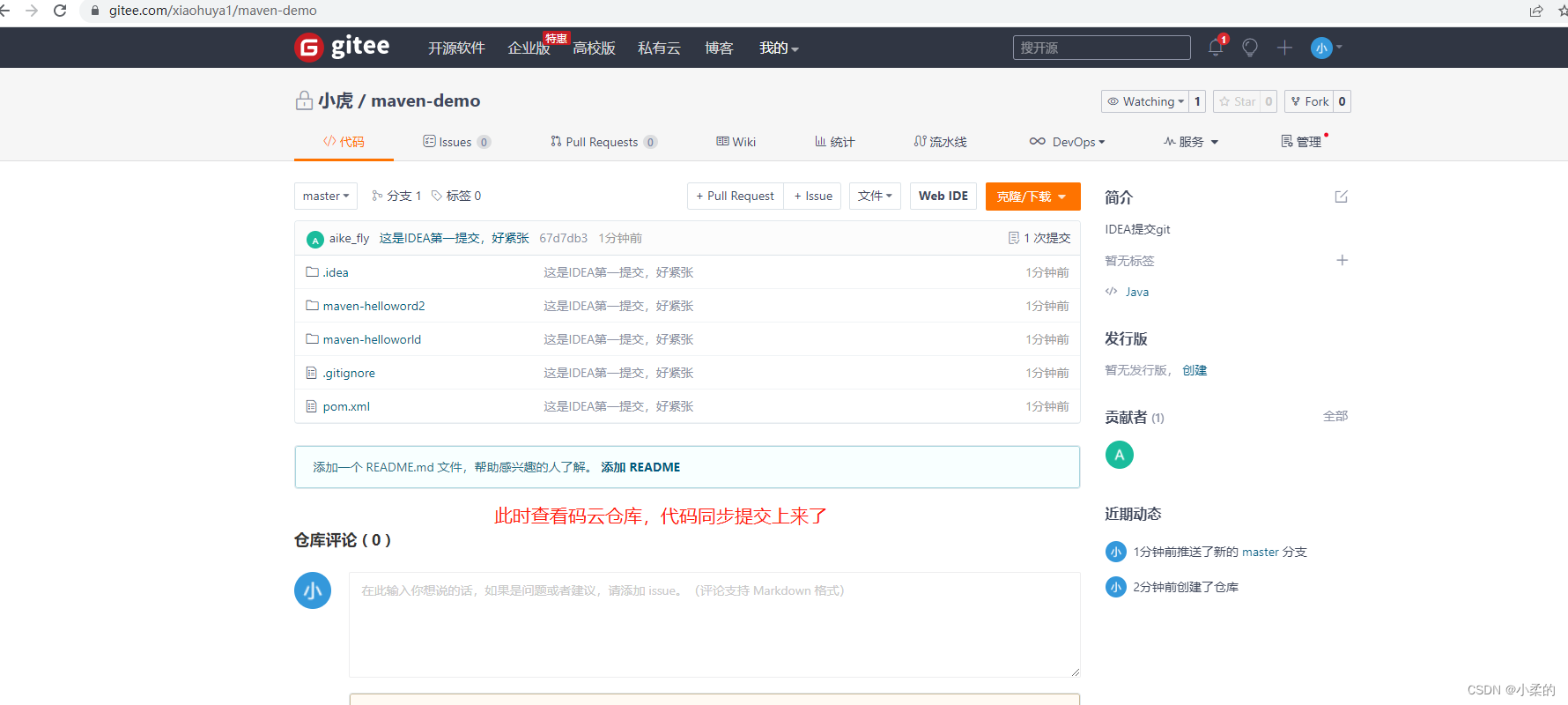1568x705 pixels.
Task: Open the 1 次提交 commit history
Action: (x=1039, y=238)
